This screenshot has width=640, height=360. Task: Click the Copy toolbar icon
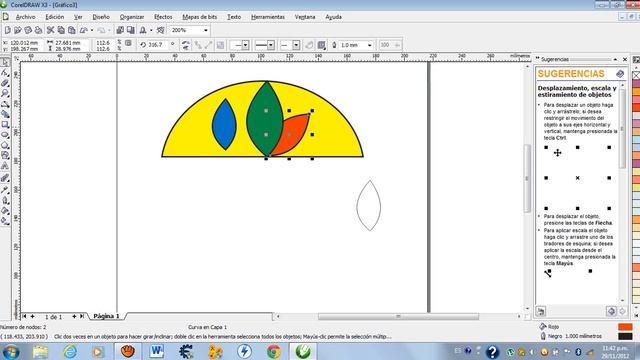coord(61,30)
